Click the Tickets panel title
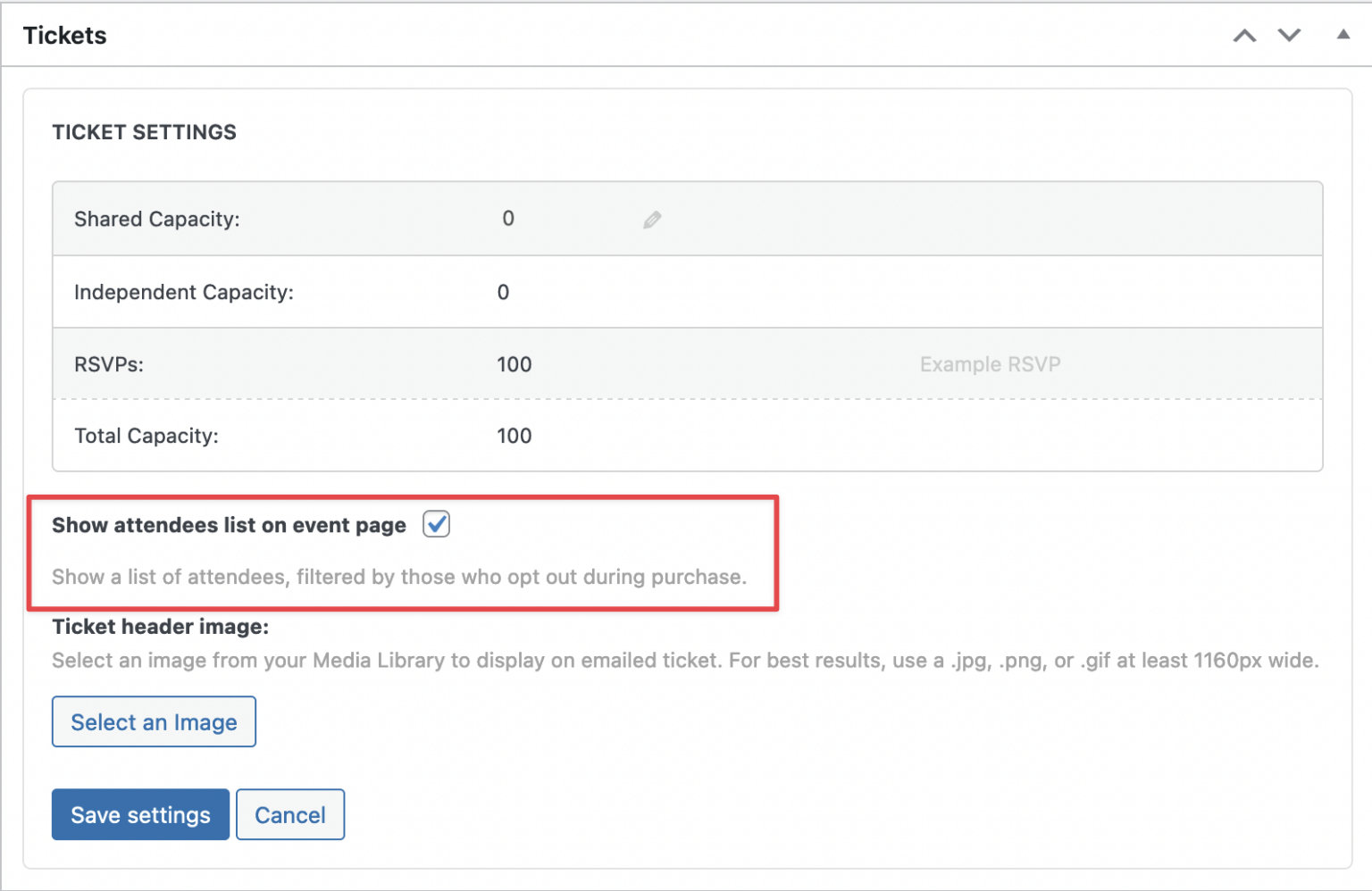The height and width of the screenshot is (891, 1372). (x=64, y=35)
